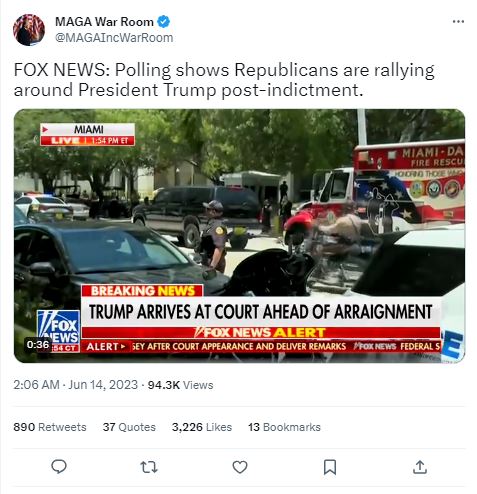
Task: View the 37 Quotes list
Action: click(x=129, y=427)
